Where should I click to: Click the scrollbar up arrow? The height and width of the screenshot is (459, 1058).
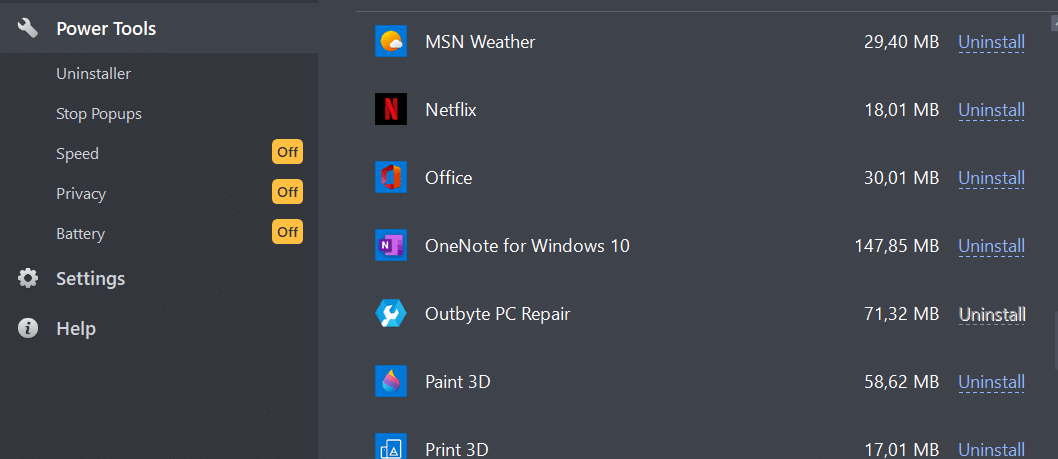point(1054,23)
